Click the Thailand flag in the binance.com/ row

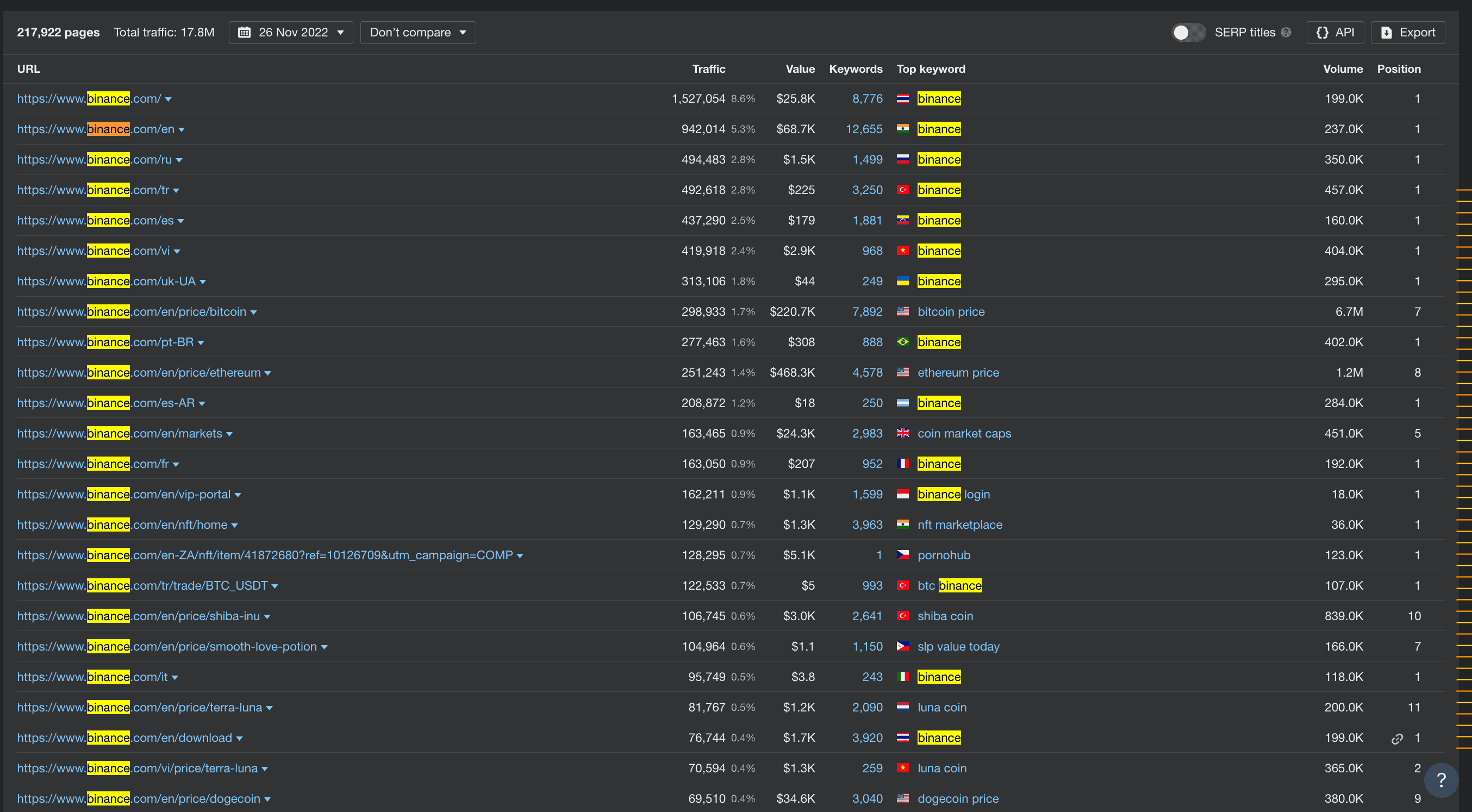pyautogui.click(x=902, y=99)
